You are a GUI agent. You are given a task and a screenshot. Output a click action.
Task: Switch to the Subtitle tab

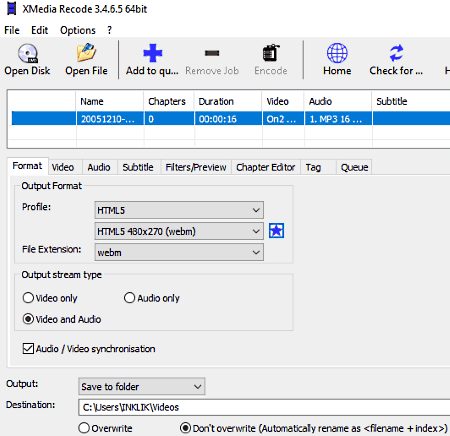click(x=138, y=167)
